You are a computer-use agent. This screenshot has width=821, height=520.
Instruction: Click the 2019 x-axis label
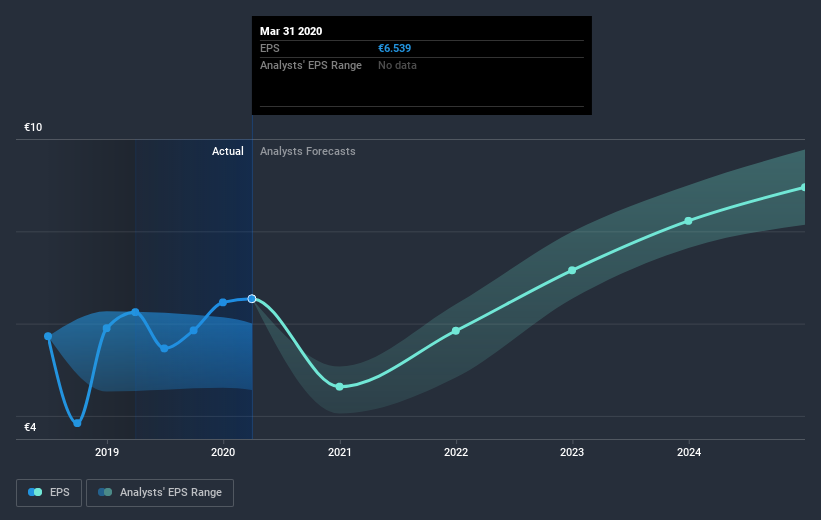[x=107, y=452]
